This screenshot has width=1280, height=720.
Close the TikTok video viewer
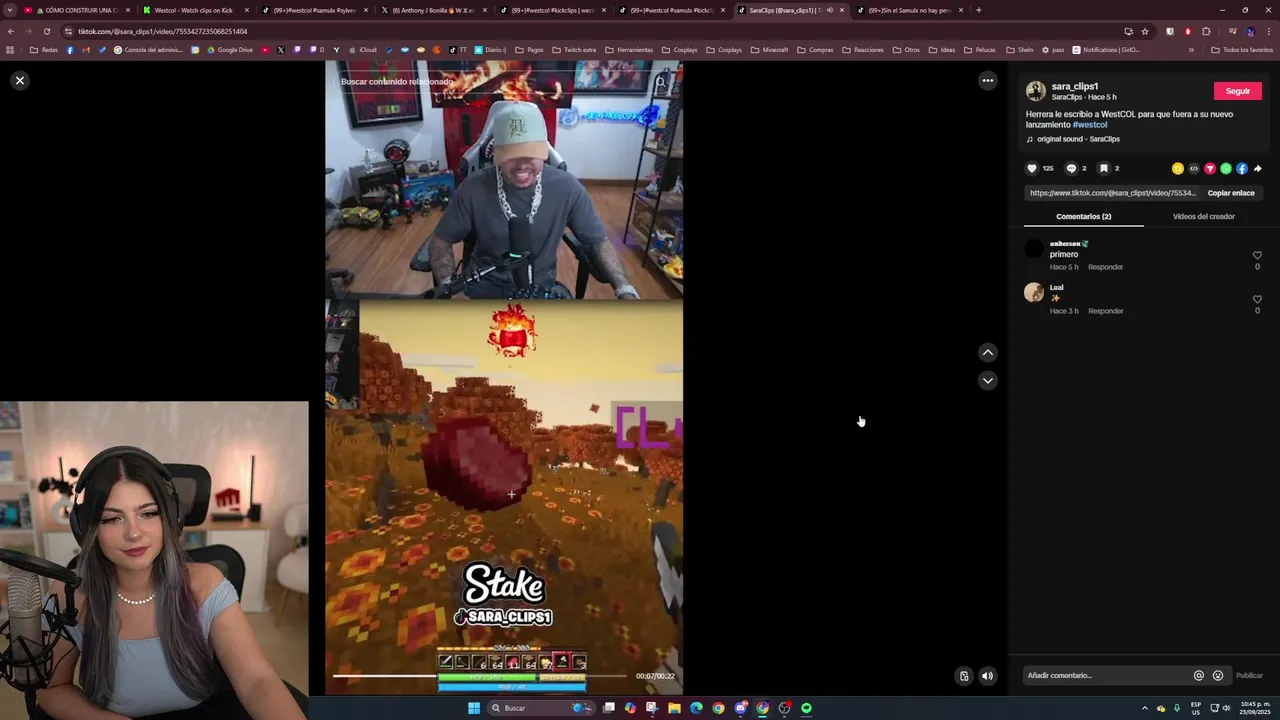tap(19, 80)
